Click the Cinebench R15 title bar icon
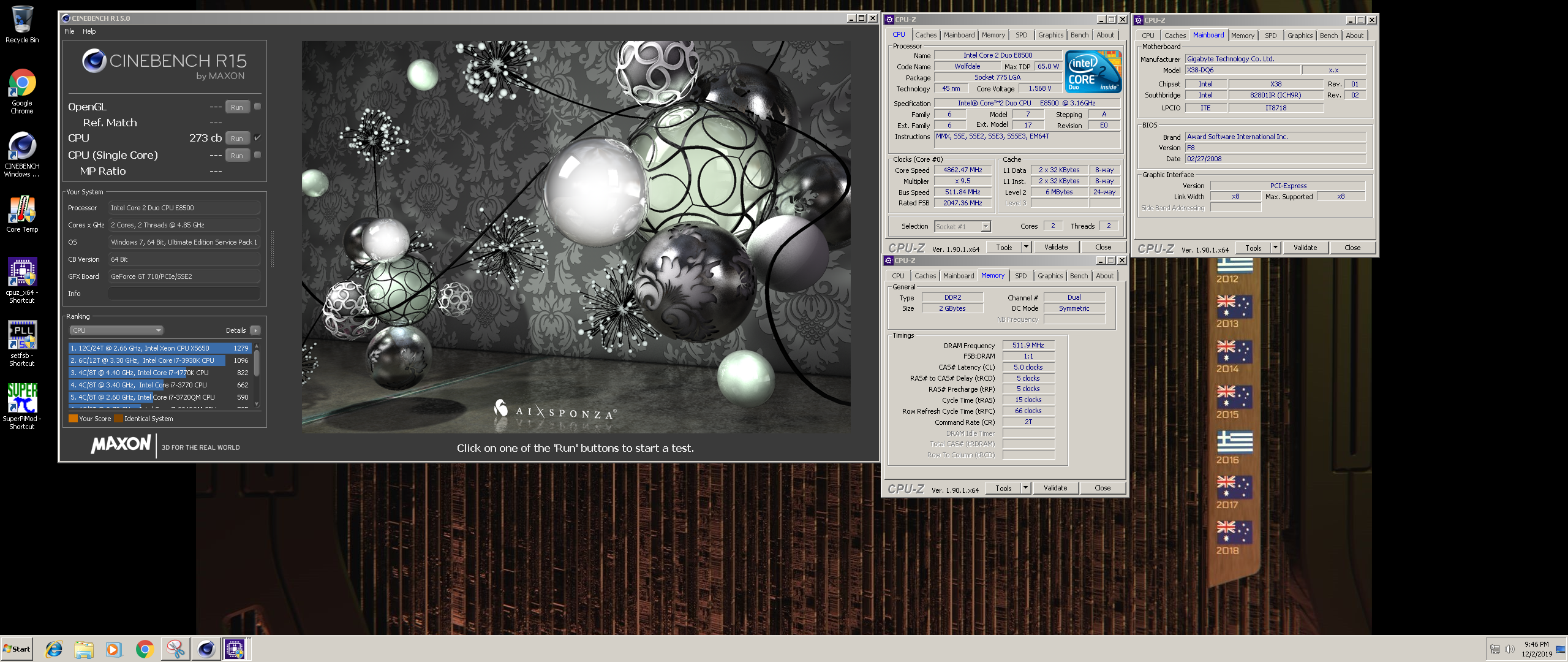The image size is (1568, 662). [x=66, y=18]
